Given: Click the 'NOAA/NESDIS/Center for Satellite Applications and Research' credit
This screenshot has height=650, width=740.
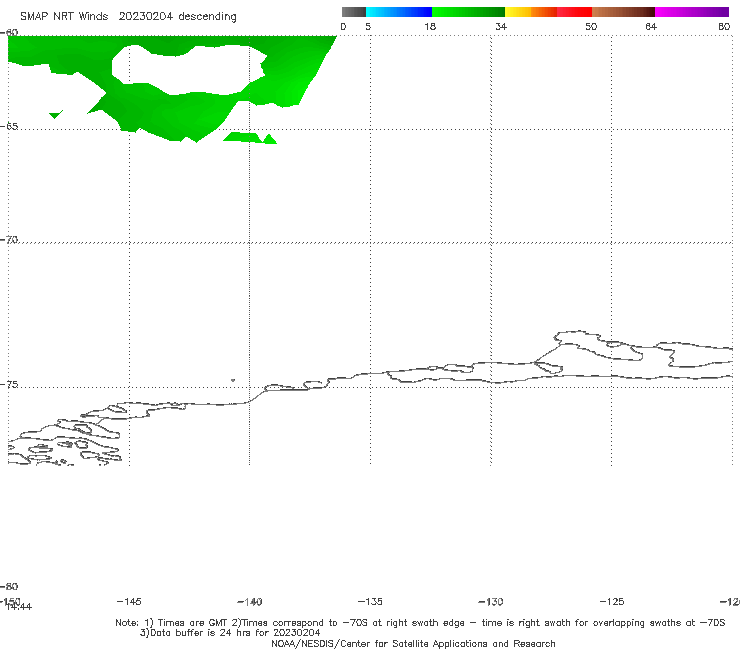Looking at the screenshot, I should [x=413, y=643].
